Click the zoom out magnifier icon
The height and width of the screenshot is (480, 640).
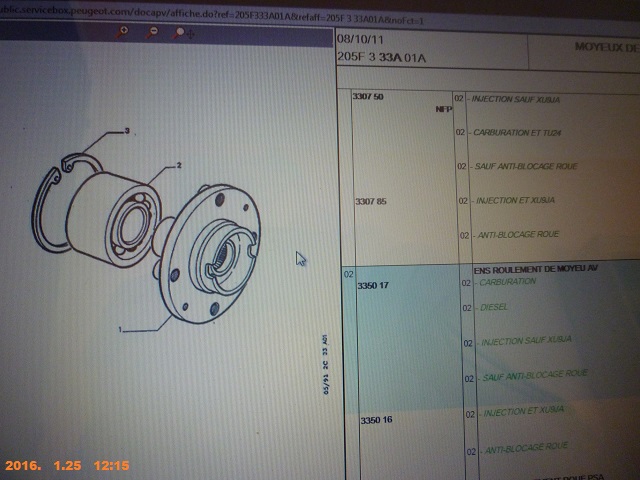pyautogui.click(x=152, y=32)
